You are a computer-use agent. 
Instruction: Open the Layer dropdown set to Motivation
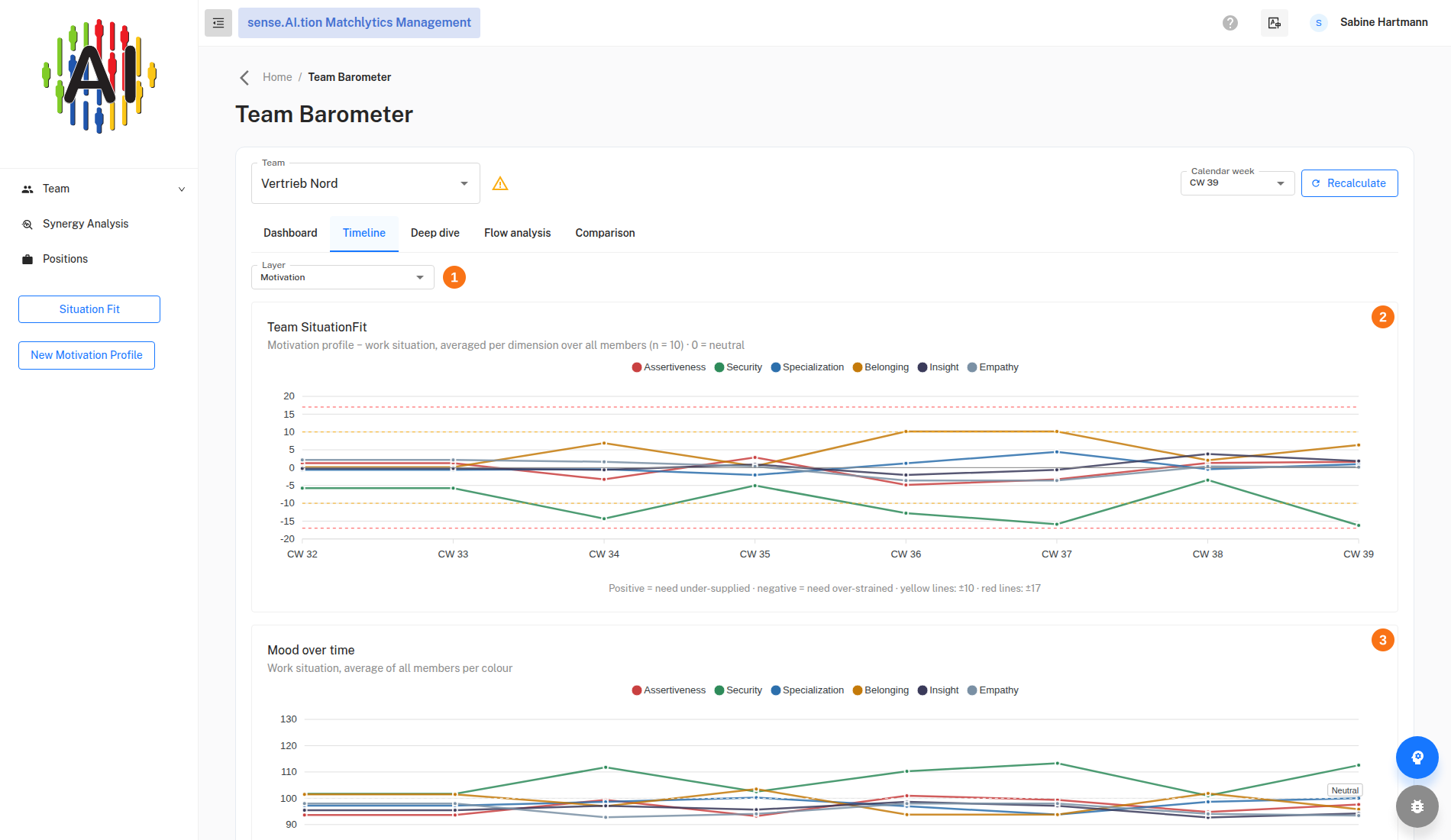tap(343, 277)
